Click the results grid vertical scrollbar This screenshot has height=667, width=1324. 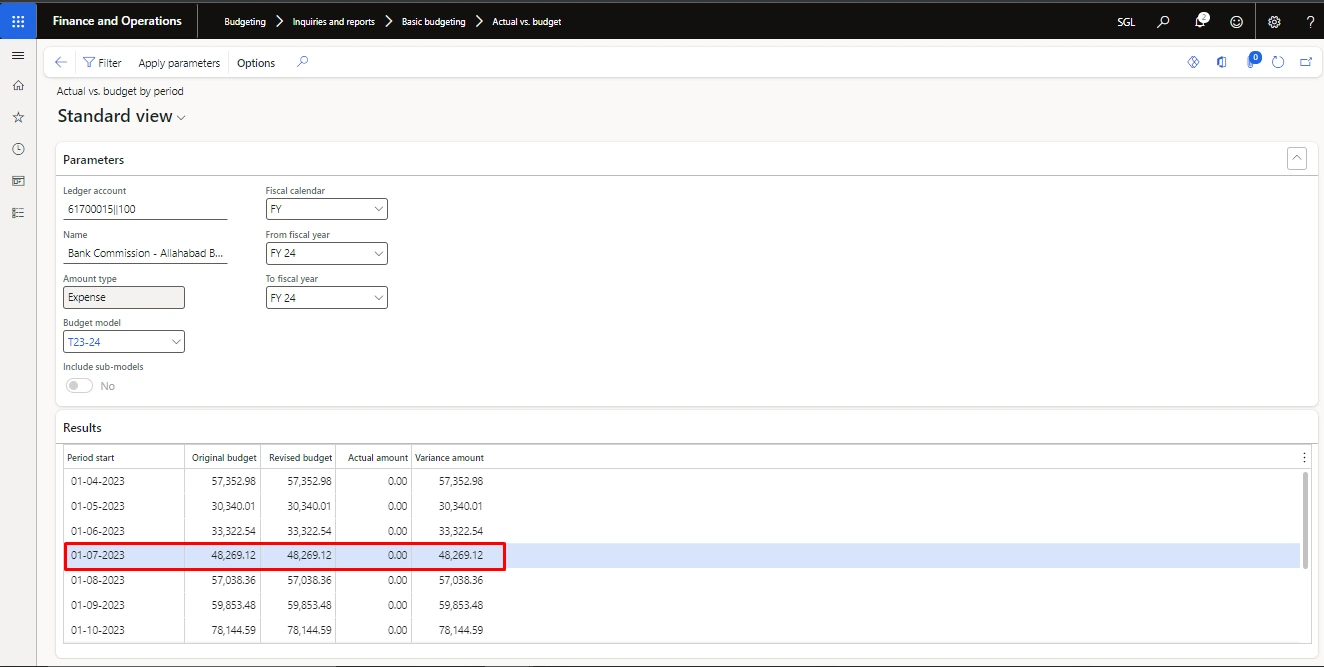(x=1304, y=520)
